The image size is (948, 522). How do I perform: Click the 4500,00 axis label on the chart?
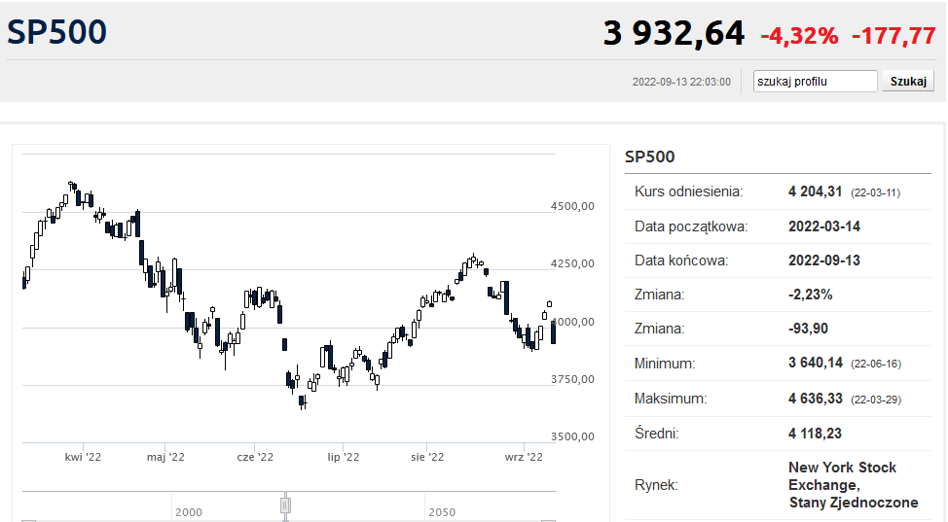coord(572,206)
